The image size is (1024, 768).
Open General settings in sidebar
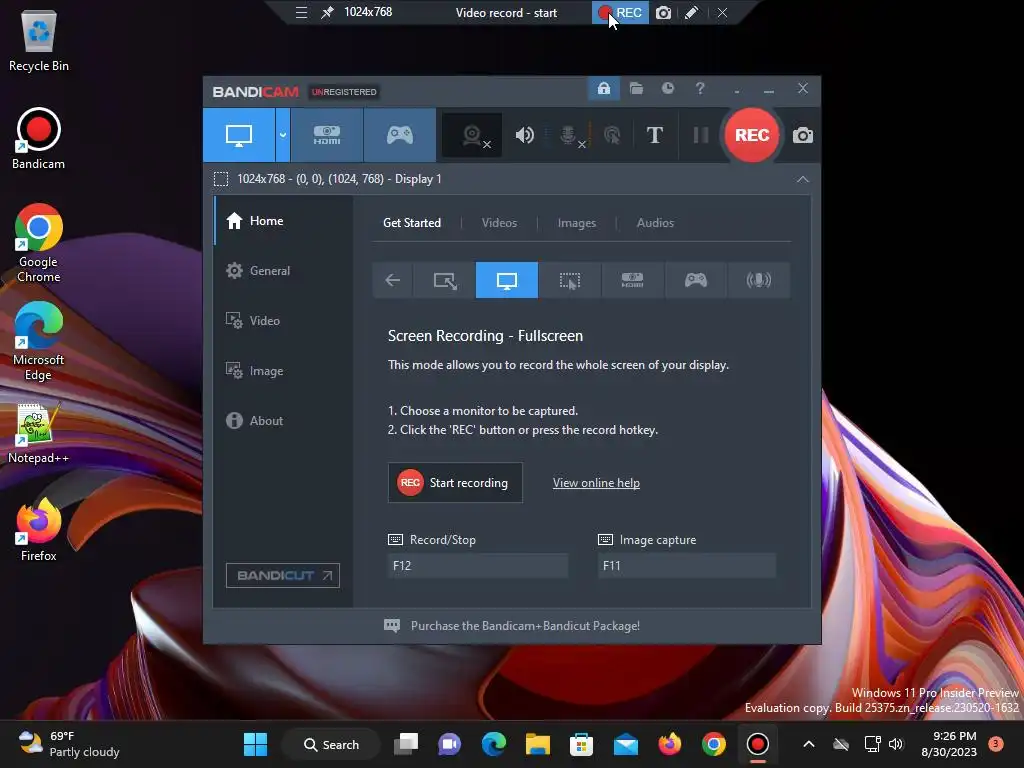[282, 270]
